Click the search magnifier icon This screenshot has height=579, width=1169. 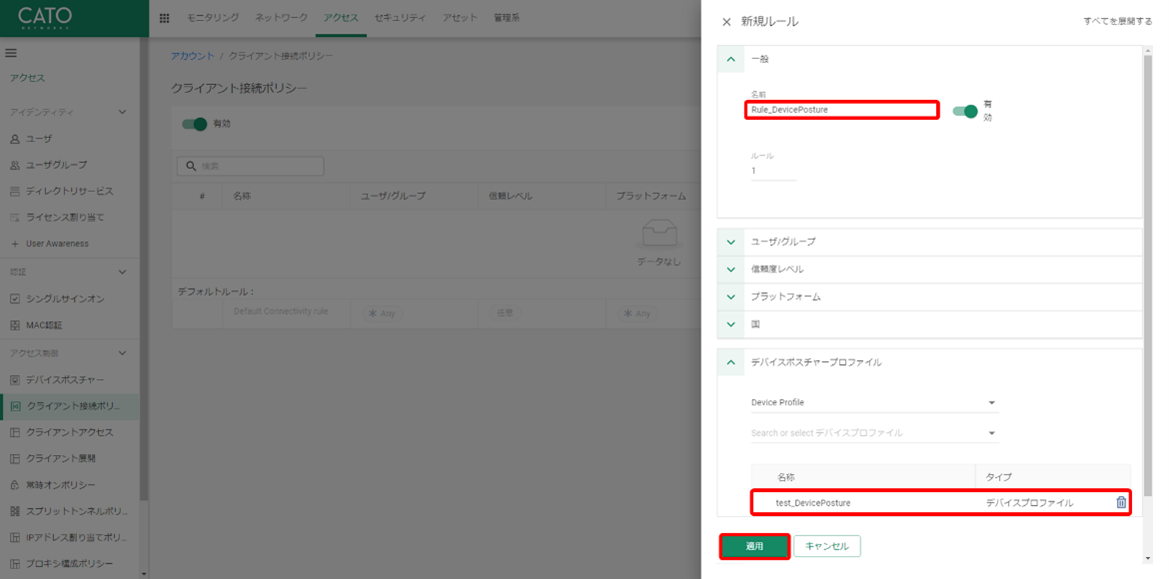[x=191, y=166]
